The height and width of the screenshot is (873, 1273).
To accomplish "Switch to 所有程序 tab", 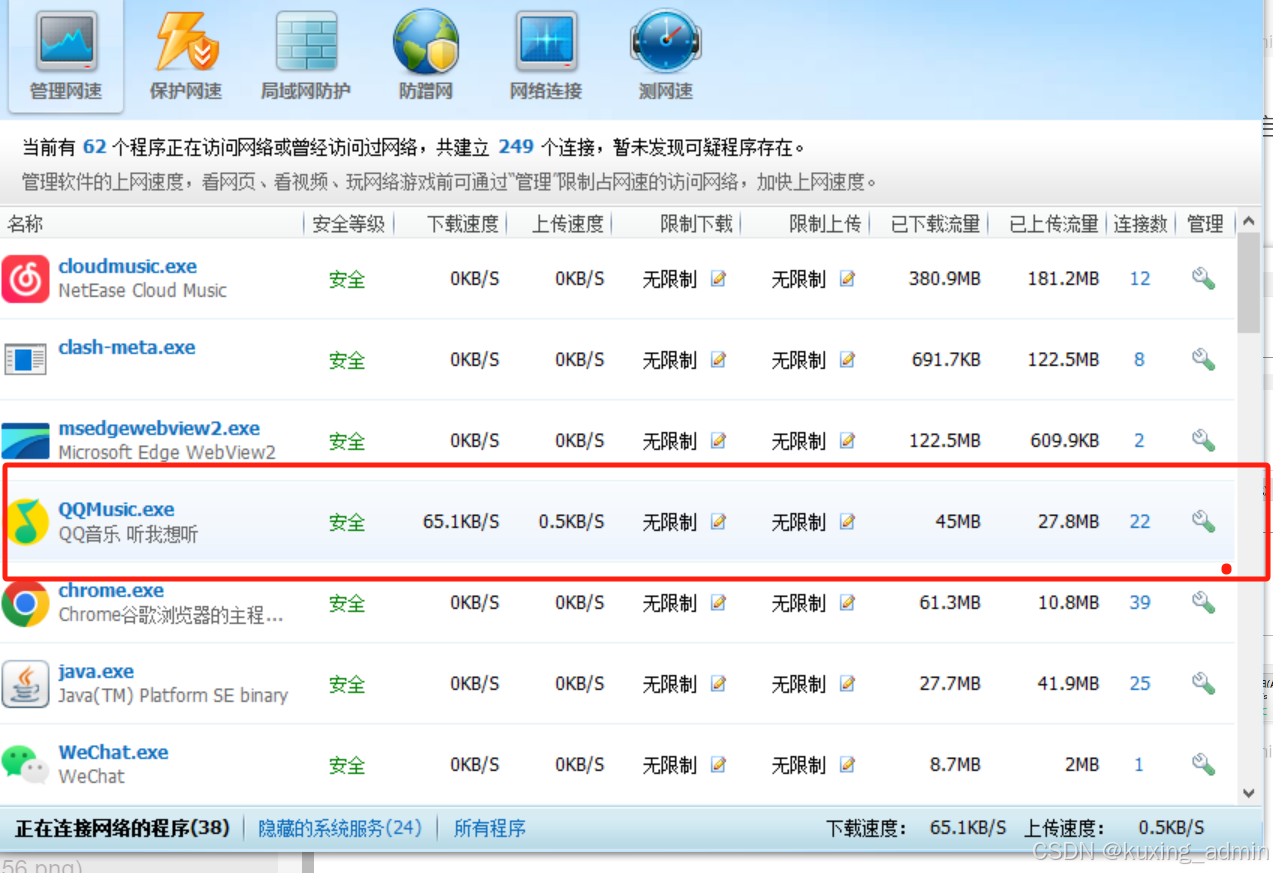I will coord(490,828).
